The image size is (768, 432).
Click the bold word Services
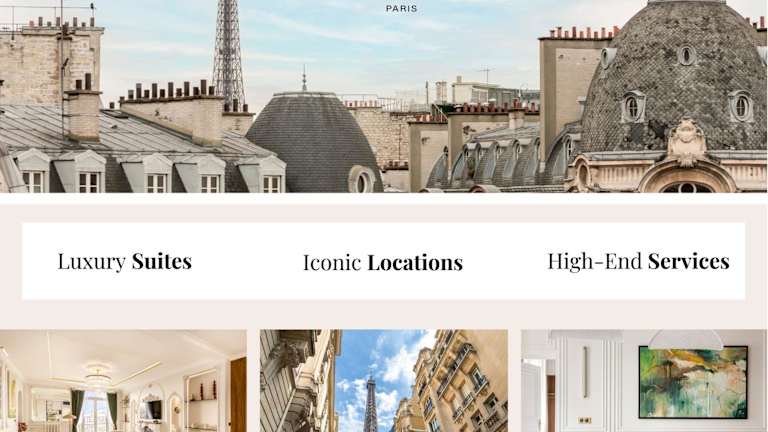(689, 262)
